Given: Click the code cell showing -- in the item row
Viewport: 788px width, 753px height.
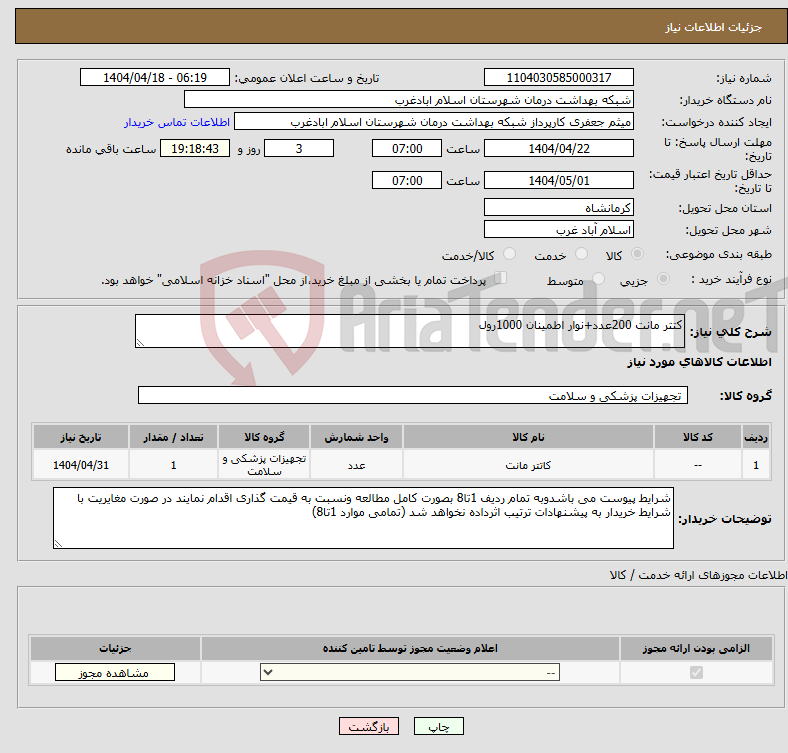Looking at the screenshot, I should point(698,465).
